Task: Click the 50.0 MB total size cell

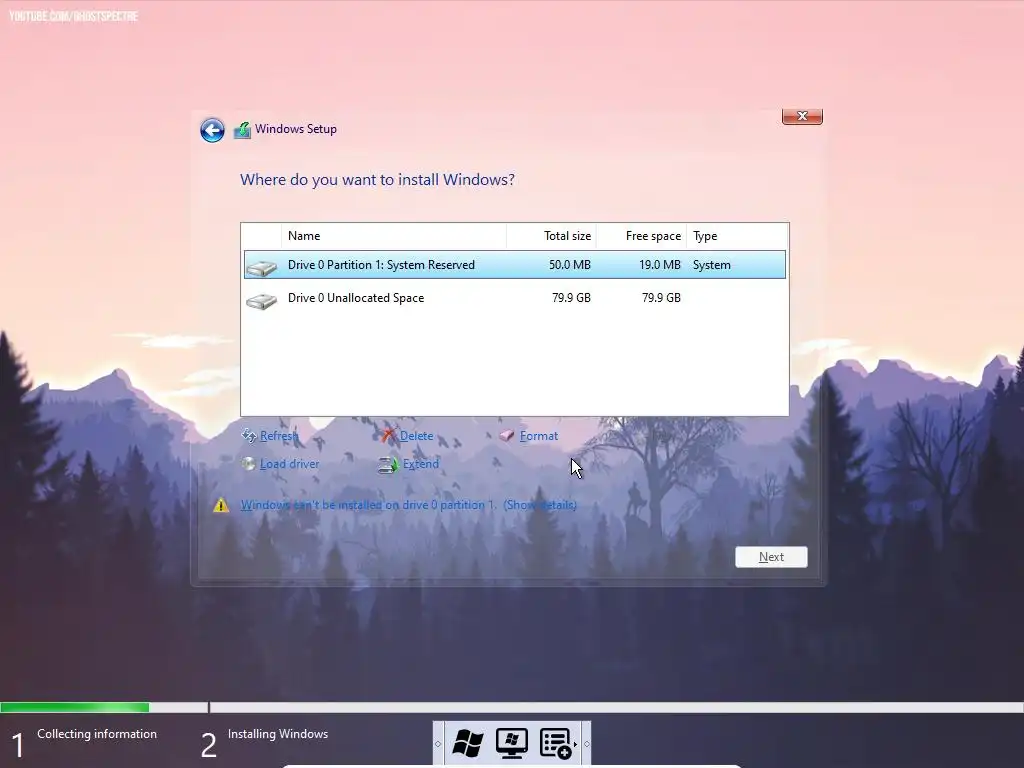Action: 569,264
